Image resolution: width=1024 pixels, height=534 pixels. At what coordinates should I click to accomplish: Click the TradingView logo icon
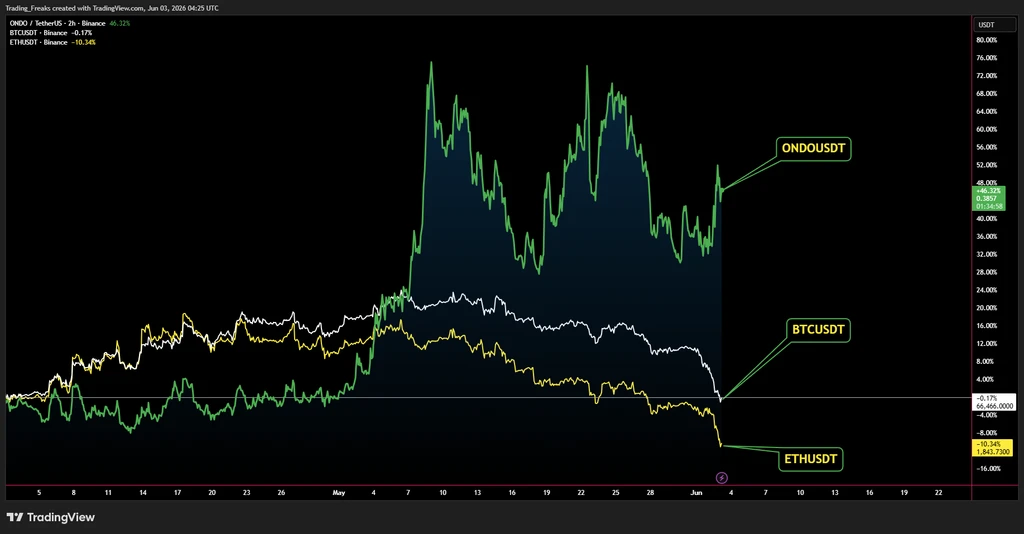pyautogui.click(x=14, y=517)
